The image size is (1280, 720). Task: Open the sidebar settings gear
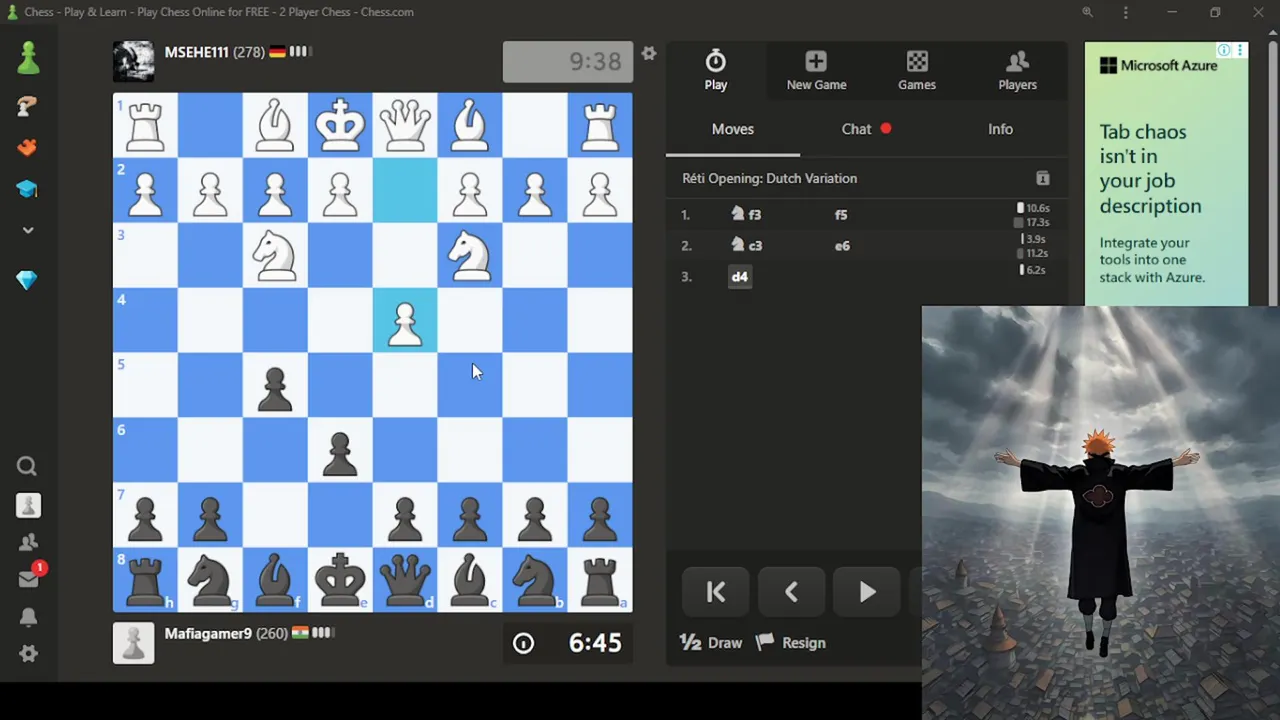(x=28, y=653)
